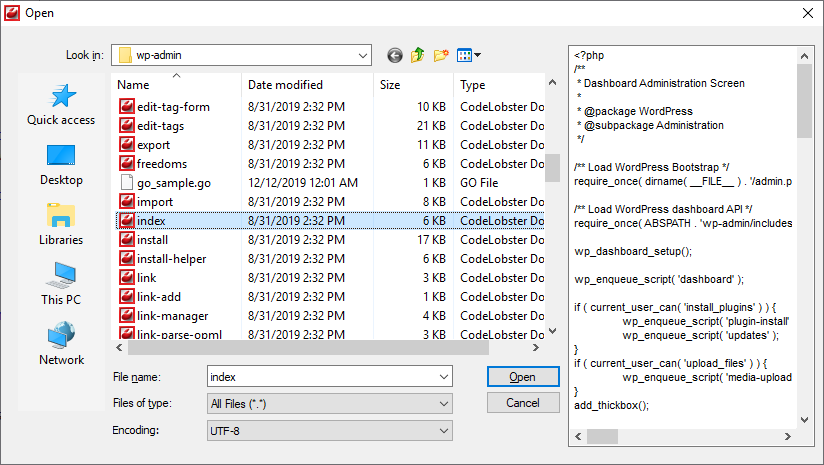The width and height of the screenshot is (824, 465).
Task: Open the View menu icon
Action: [465, 55]
